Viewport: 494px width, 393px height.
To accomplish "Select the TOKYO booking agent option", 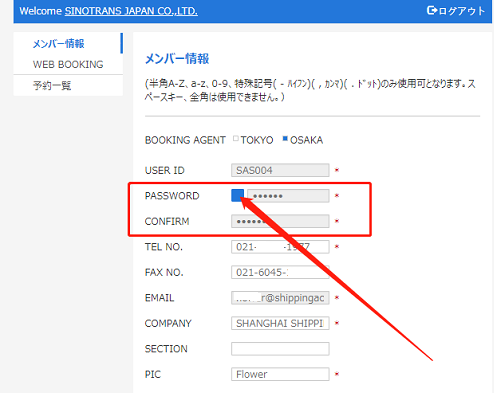I will [236, 138].
